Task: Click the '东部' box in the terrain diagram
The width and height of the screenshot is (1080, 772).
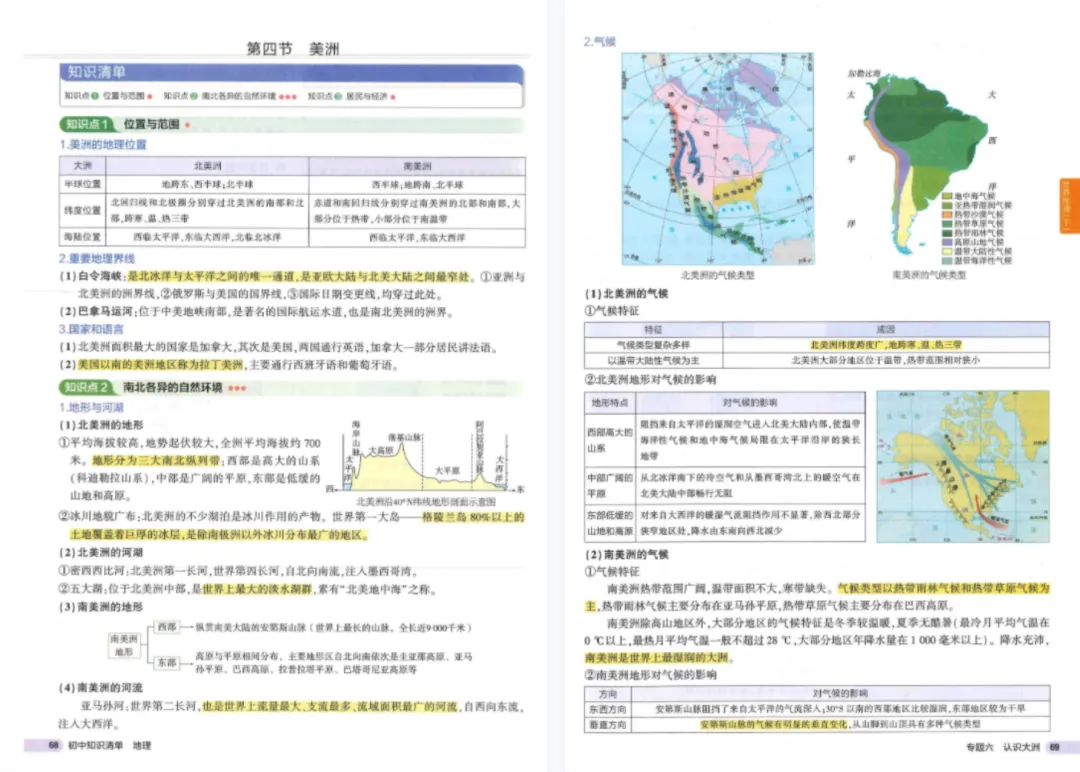Action: 166,663
